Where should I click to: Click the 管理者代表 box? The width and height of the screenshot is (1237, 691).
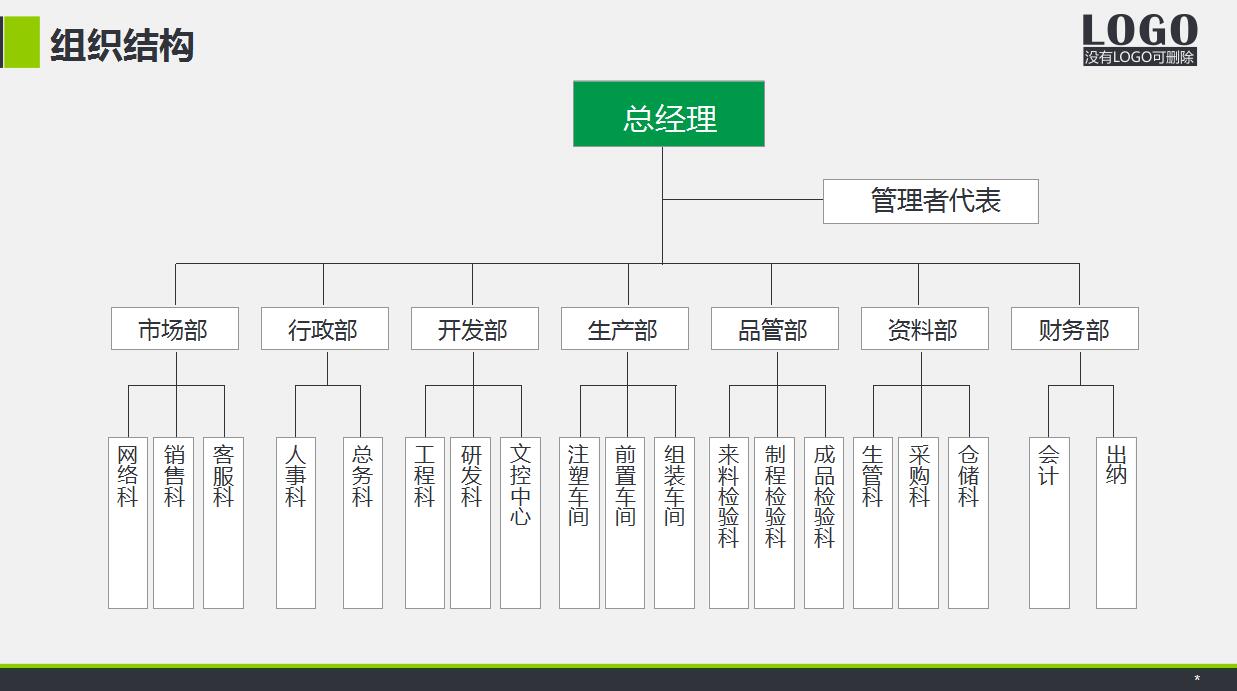click(930, 201)
